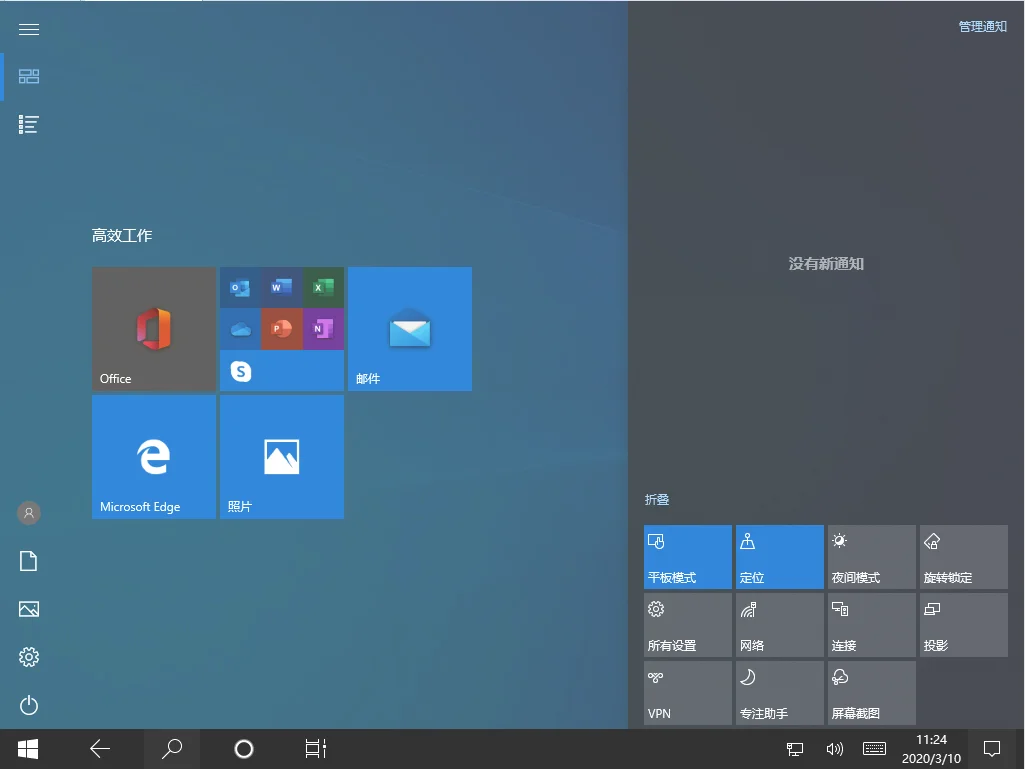Toggle the action center notification icon
Image resolution: width=1025 pixels, height=769 pixels.
pyautogui.click(x=992, y=749)
